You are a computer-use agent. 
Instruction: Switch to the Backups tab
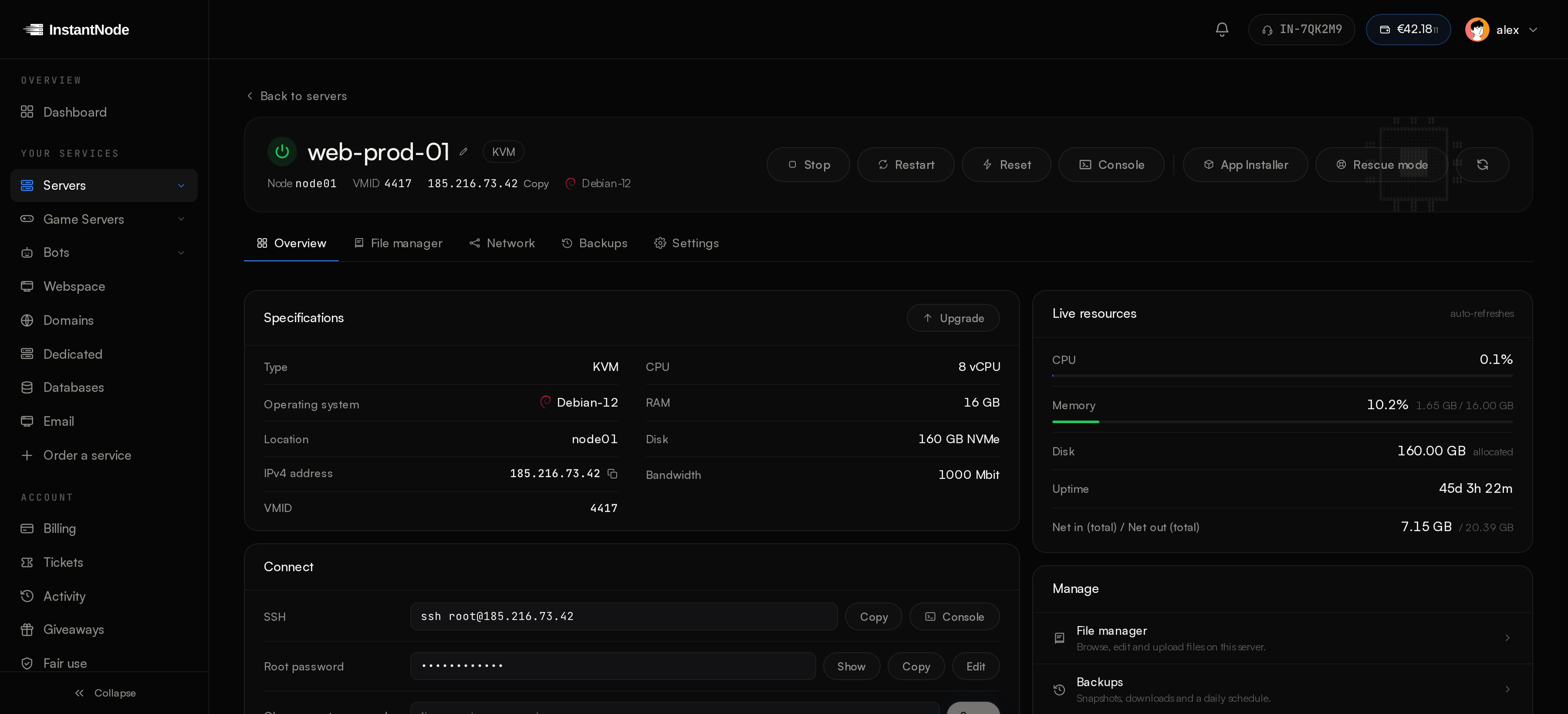594,243
